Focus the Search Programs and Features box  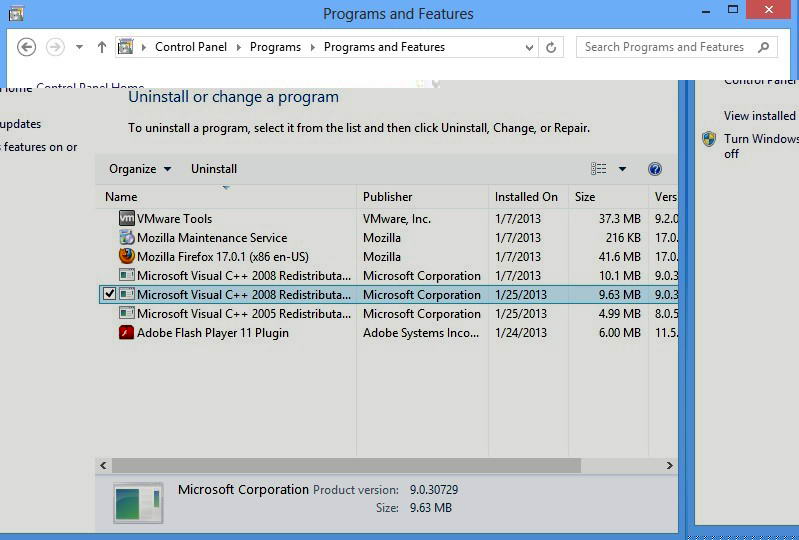(677, 47)
